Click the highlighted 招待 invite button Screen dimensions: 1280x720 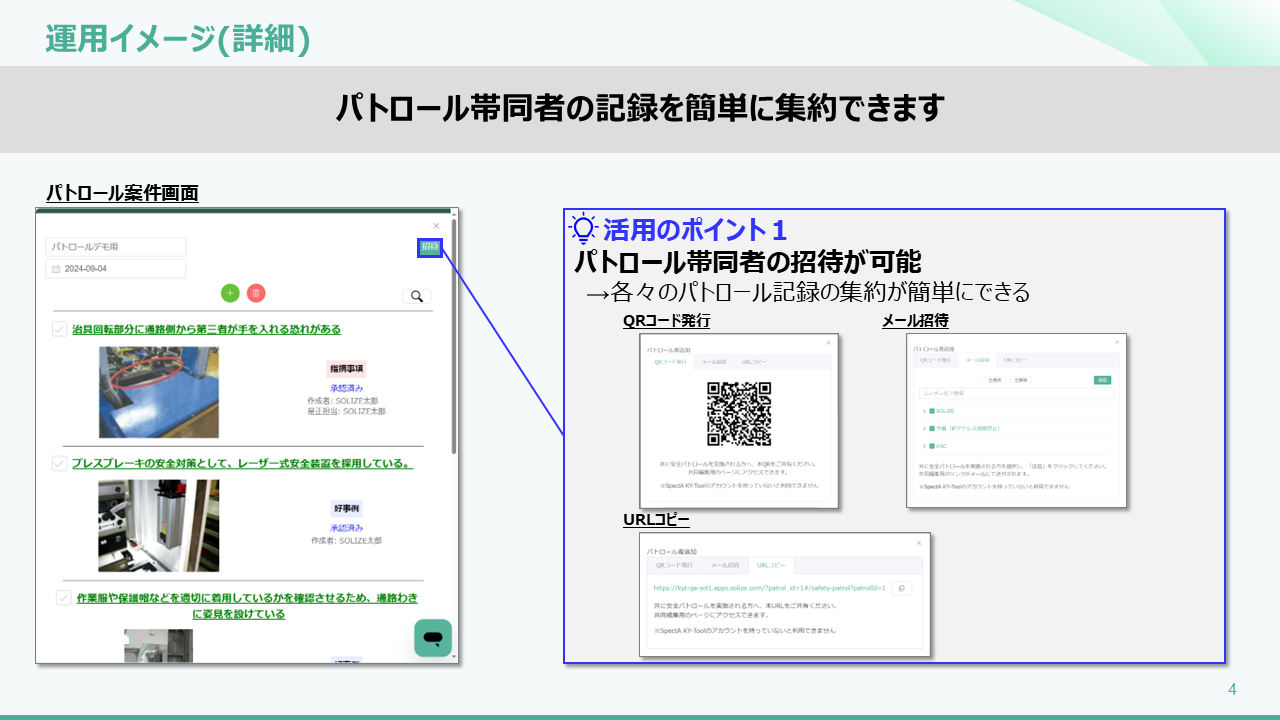430,248
